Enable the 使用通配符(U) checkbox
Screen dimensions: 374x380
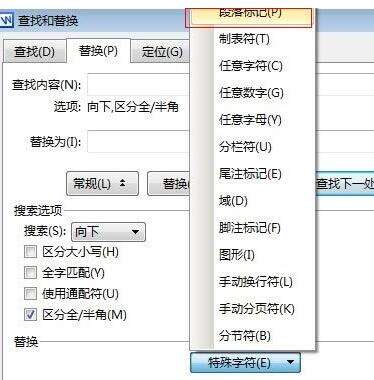pyautogui.click(x=30, y=294)
